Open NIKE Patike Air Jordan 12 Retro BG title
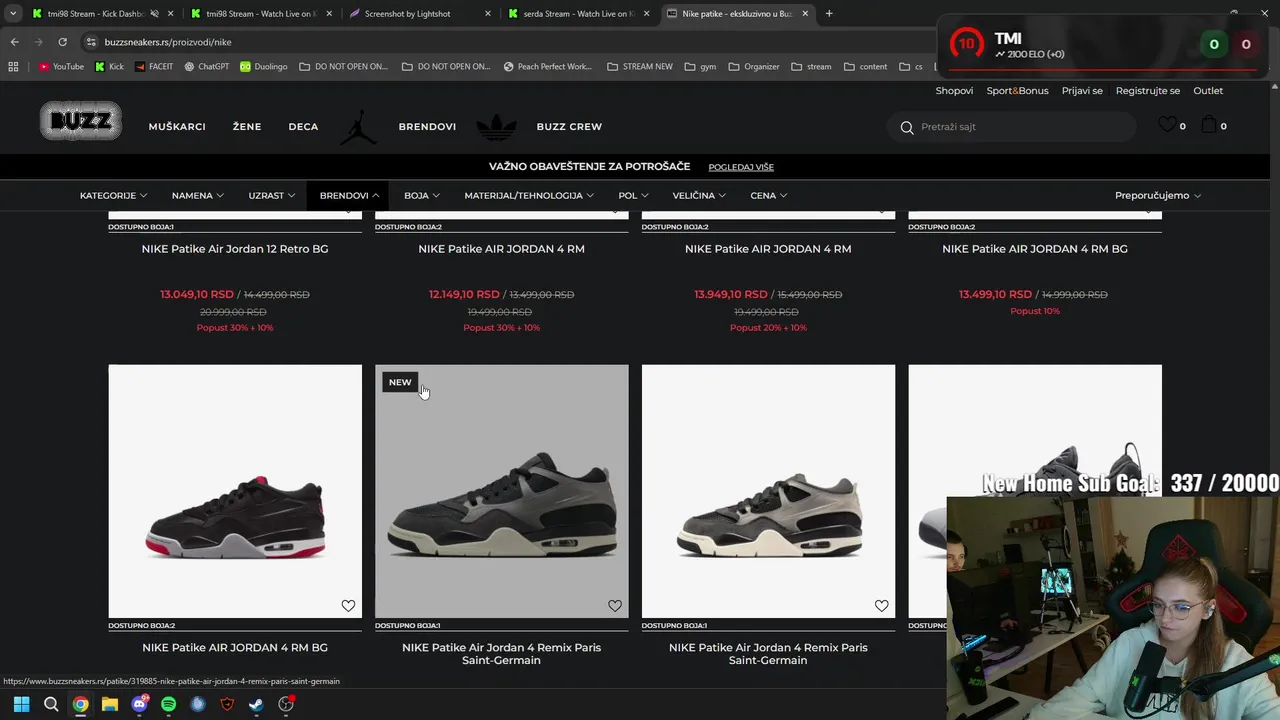The height and width of the screenshot is (720, 1280). 235,249
